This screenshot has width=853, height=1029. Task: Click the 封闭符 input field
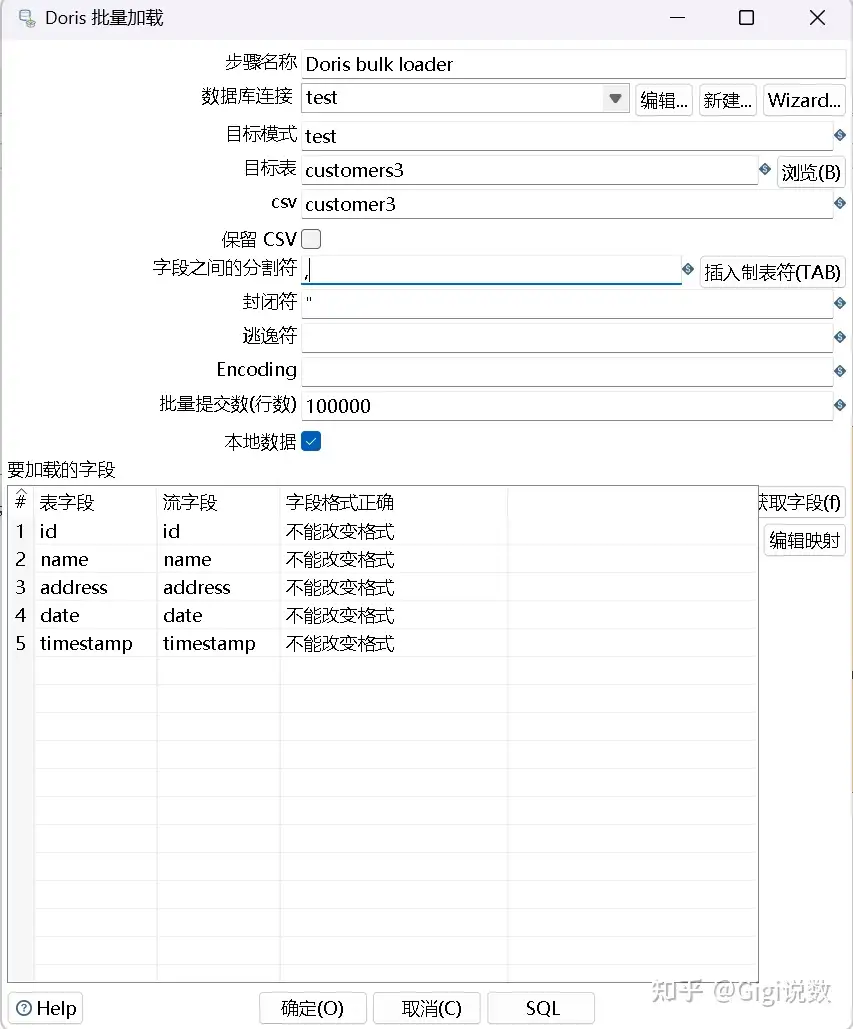pyautogui.click(x=567, y=304)
